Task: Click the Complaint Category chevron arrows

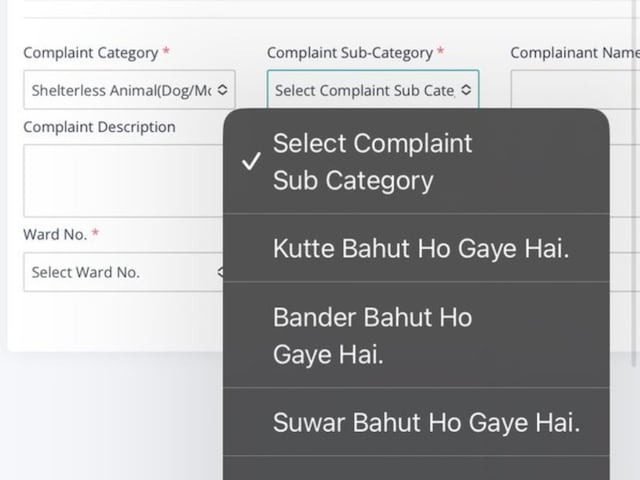Action: click(222, 90)
